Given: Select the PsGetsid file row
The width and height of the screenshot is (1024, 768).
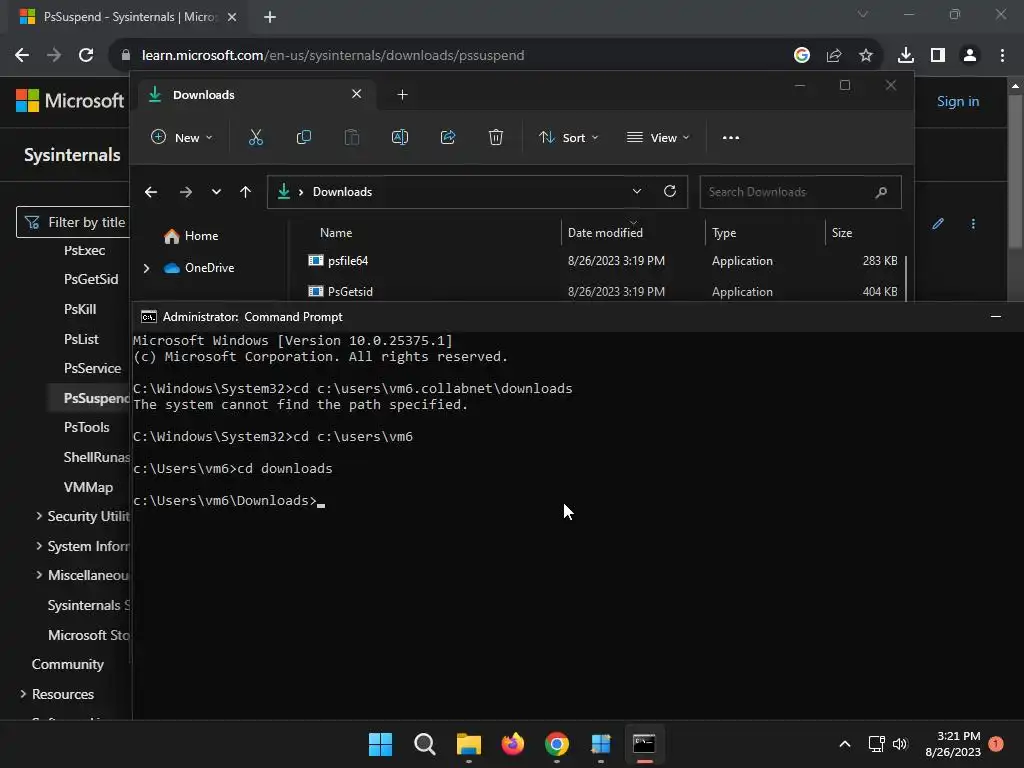Looking at the screenshot, I should coord(602,291).
